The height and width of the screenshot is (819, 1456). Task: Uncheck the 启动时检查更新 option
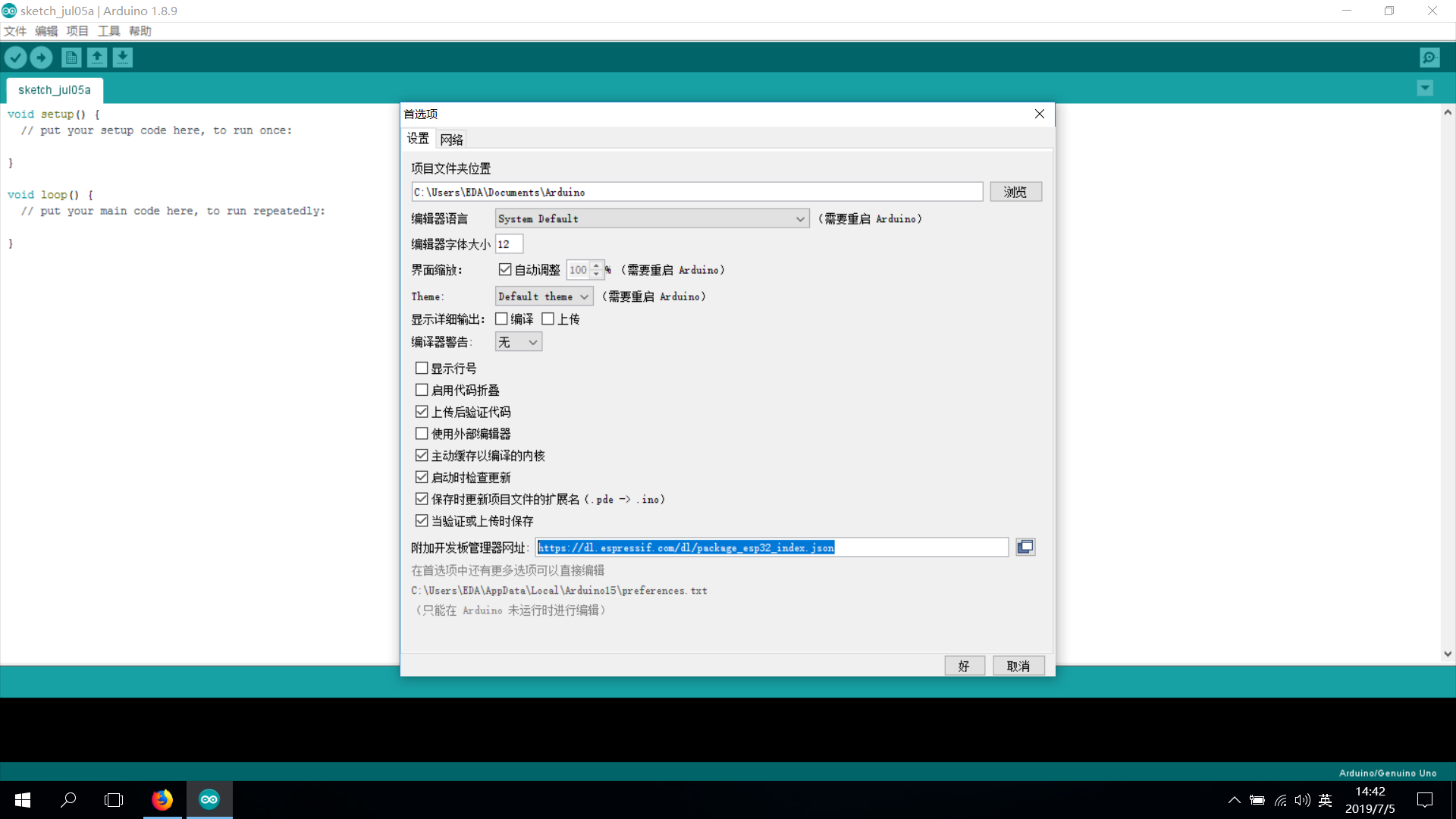[x=422, y=478]
